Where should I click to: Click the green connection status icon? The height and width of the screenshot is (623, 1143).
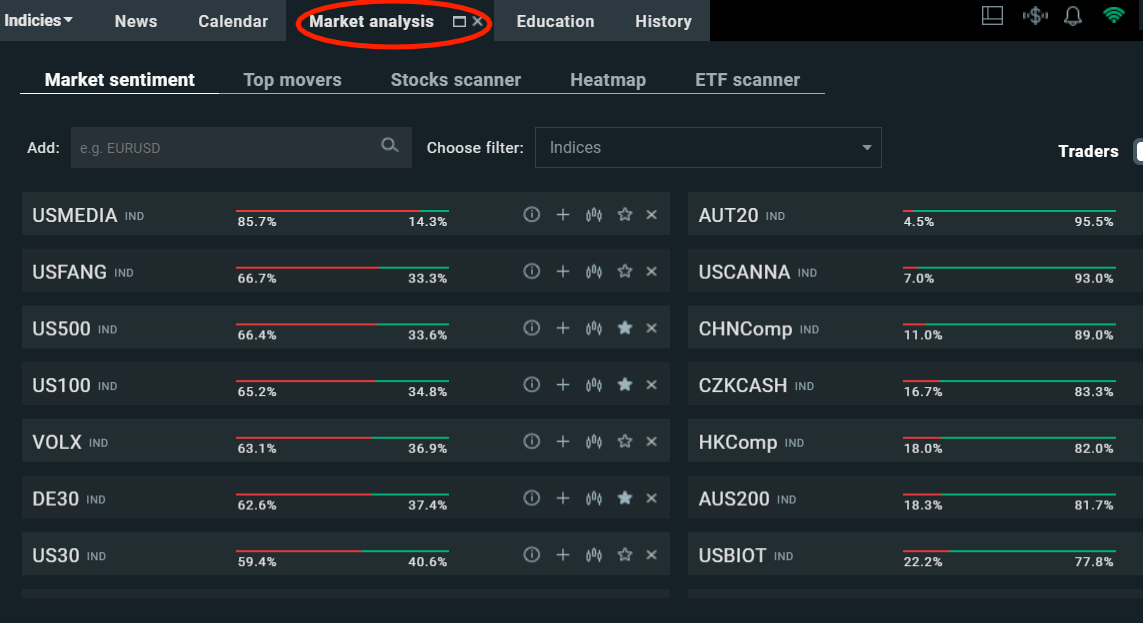coord(1113,16)
